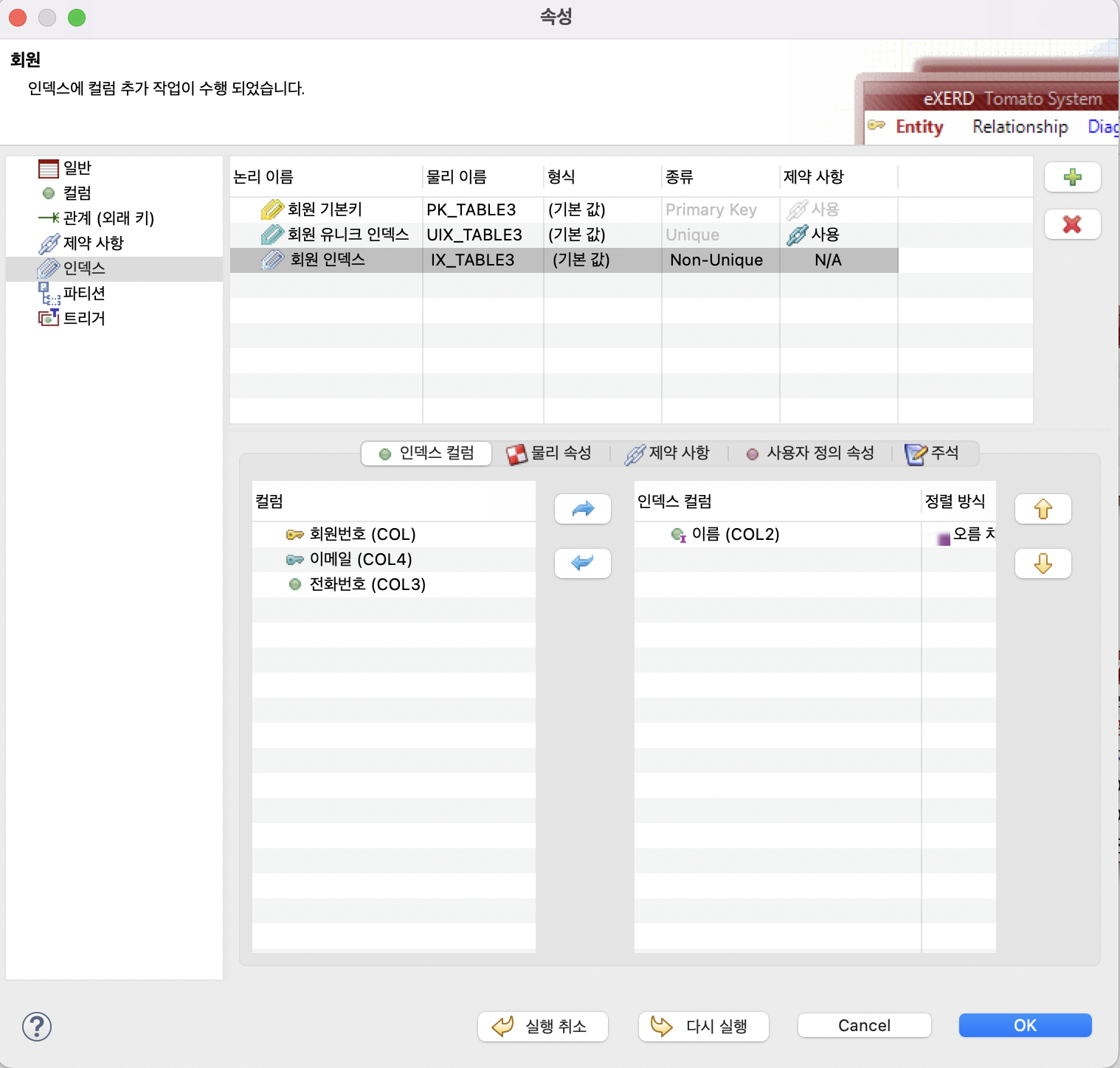
Task: Click the 제약 사항 table column header
Action: click(839, 177)
